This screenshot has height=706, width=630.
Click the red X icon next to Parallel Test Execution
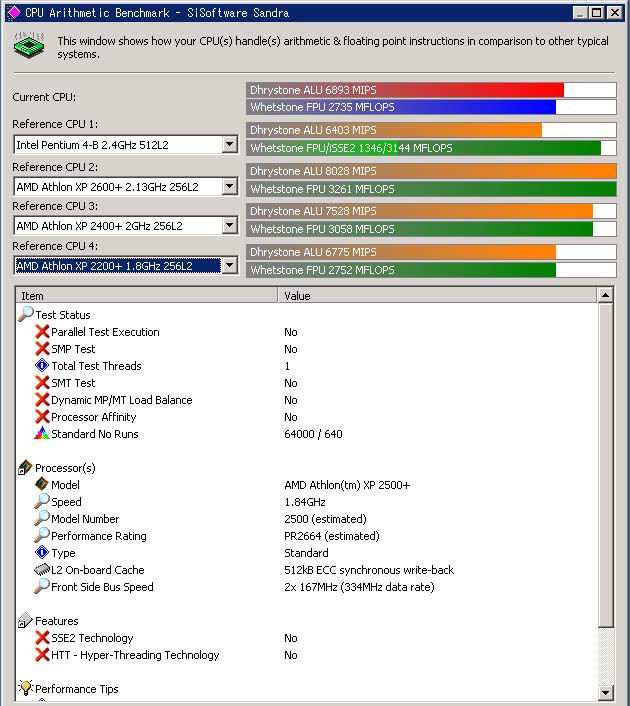coord(42,332)
